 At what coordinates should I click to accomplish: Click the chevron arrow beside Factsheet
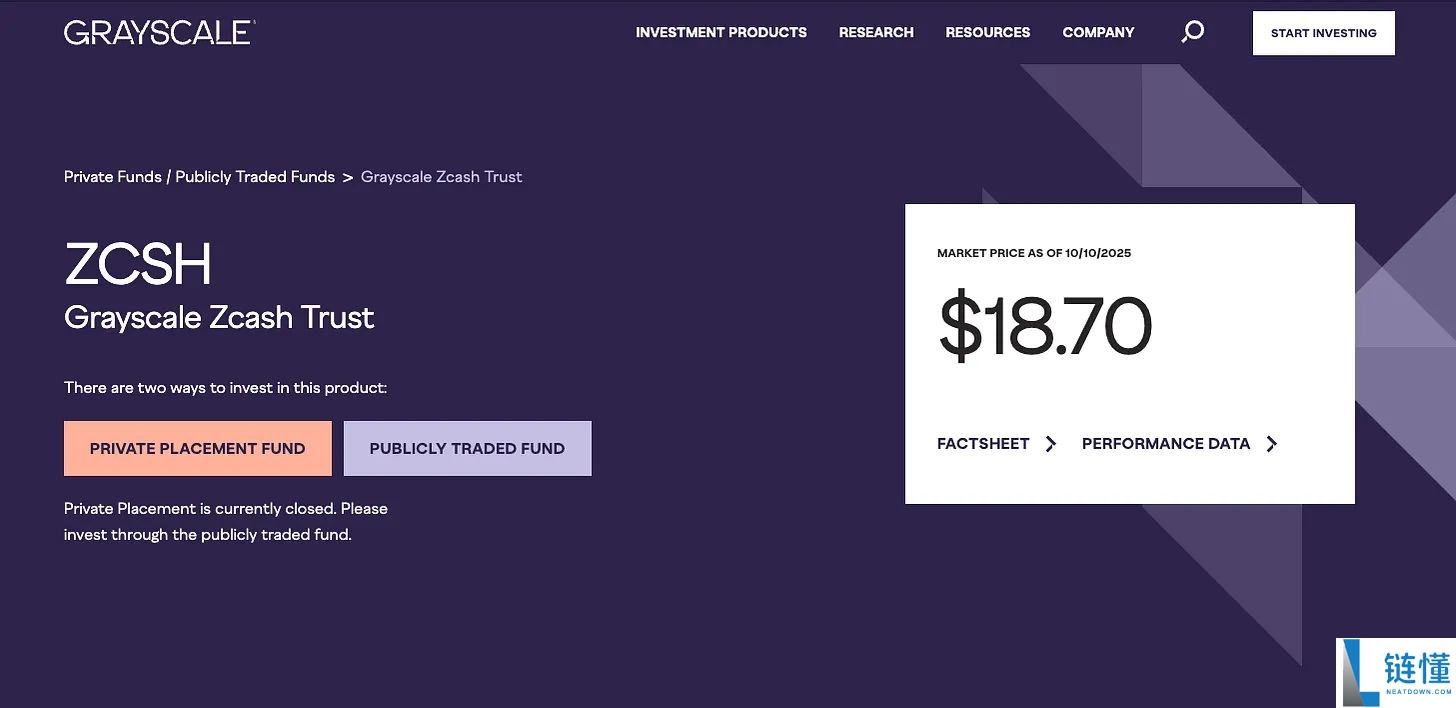pos(1050,444)
